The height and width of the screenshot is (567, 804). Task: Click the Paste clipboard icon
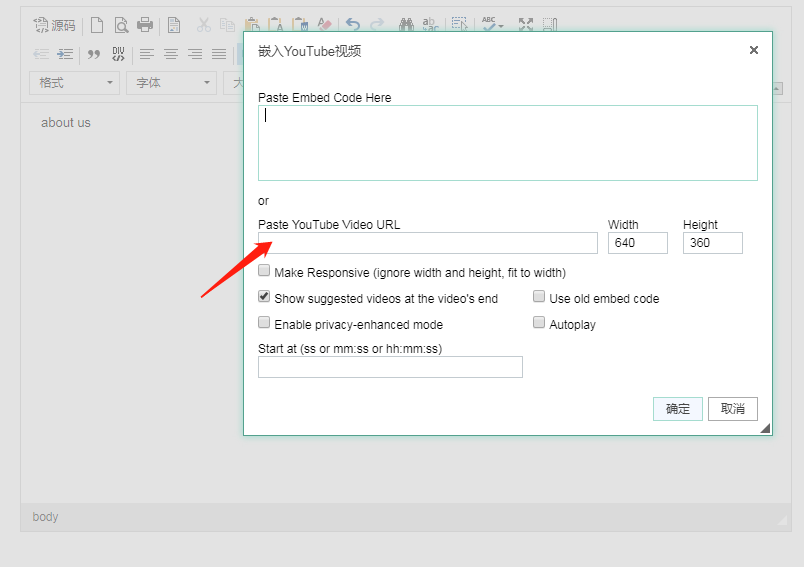(252, 25)
